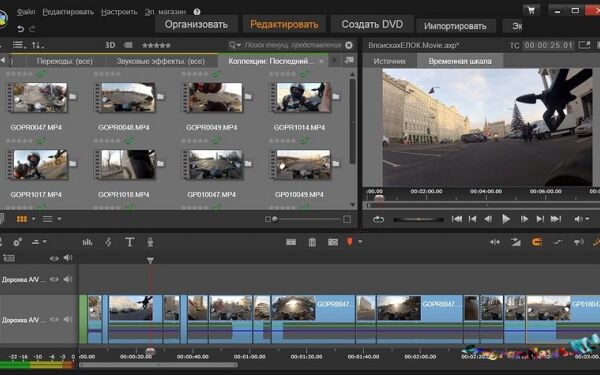The height and width of the screenshot is (375, 600).
Task: Mute first Дорожка A/V track speaker
Action: pos(68,279)
